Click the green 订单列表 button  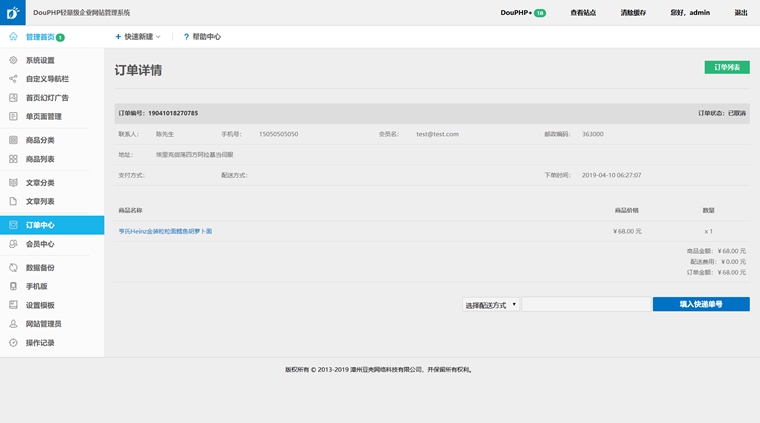(726, 67)
